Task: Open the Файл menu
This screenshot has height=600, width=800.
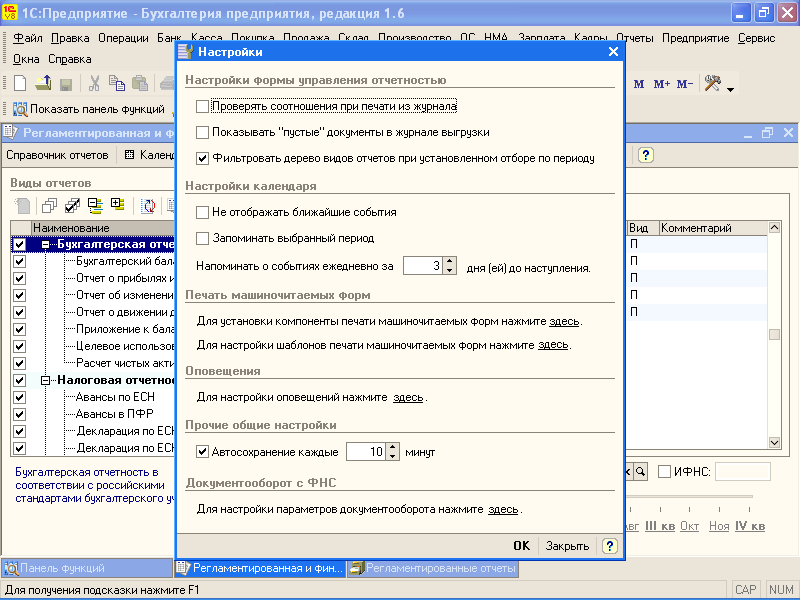Action: [28, 38]
